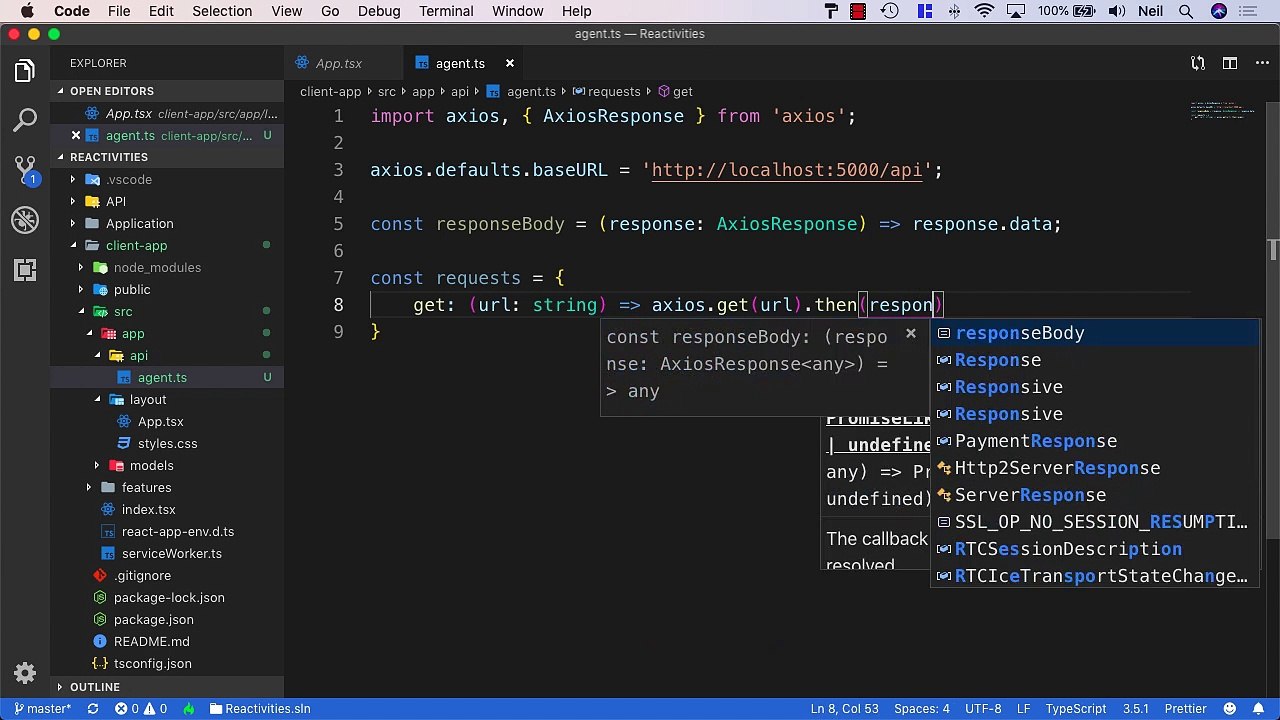
Task: Click master branch in status bar
Action: (x=43, y=709)
